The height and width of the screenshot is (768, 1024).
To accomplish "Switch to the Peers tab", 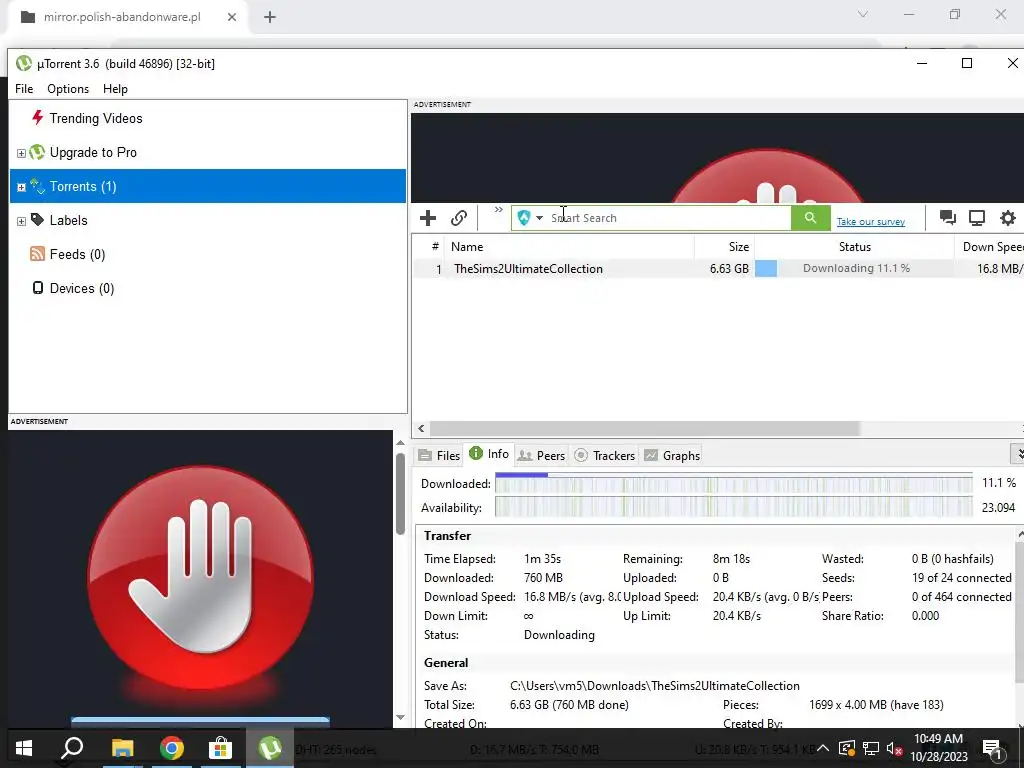I will (x=541, y=455).
